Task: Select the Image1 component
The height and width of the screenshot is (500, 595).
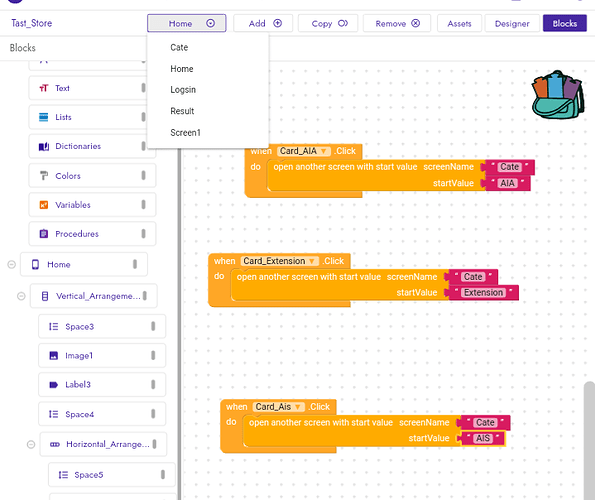Action: [x=102, y=355]
